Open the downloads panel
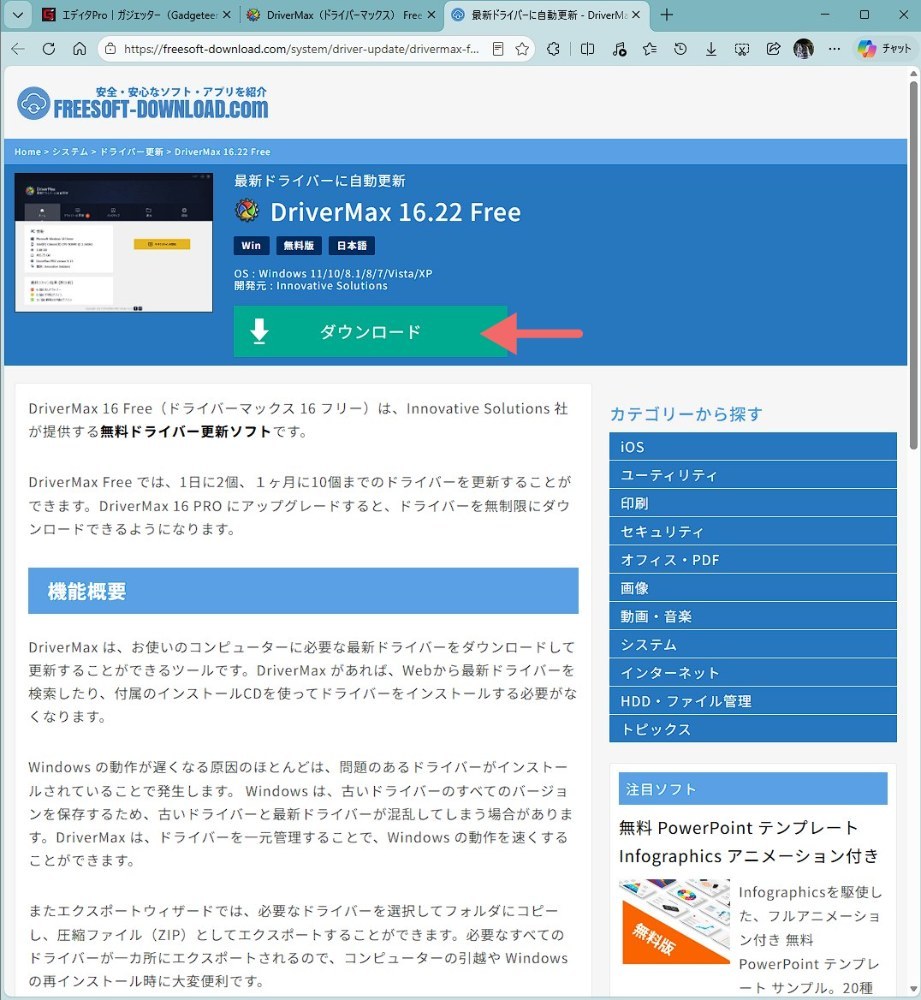 (x=711, y=49)
